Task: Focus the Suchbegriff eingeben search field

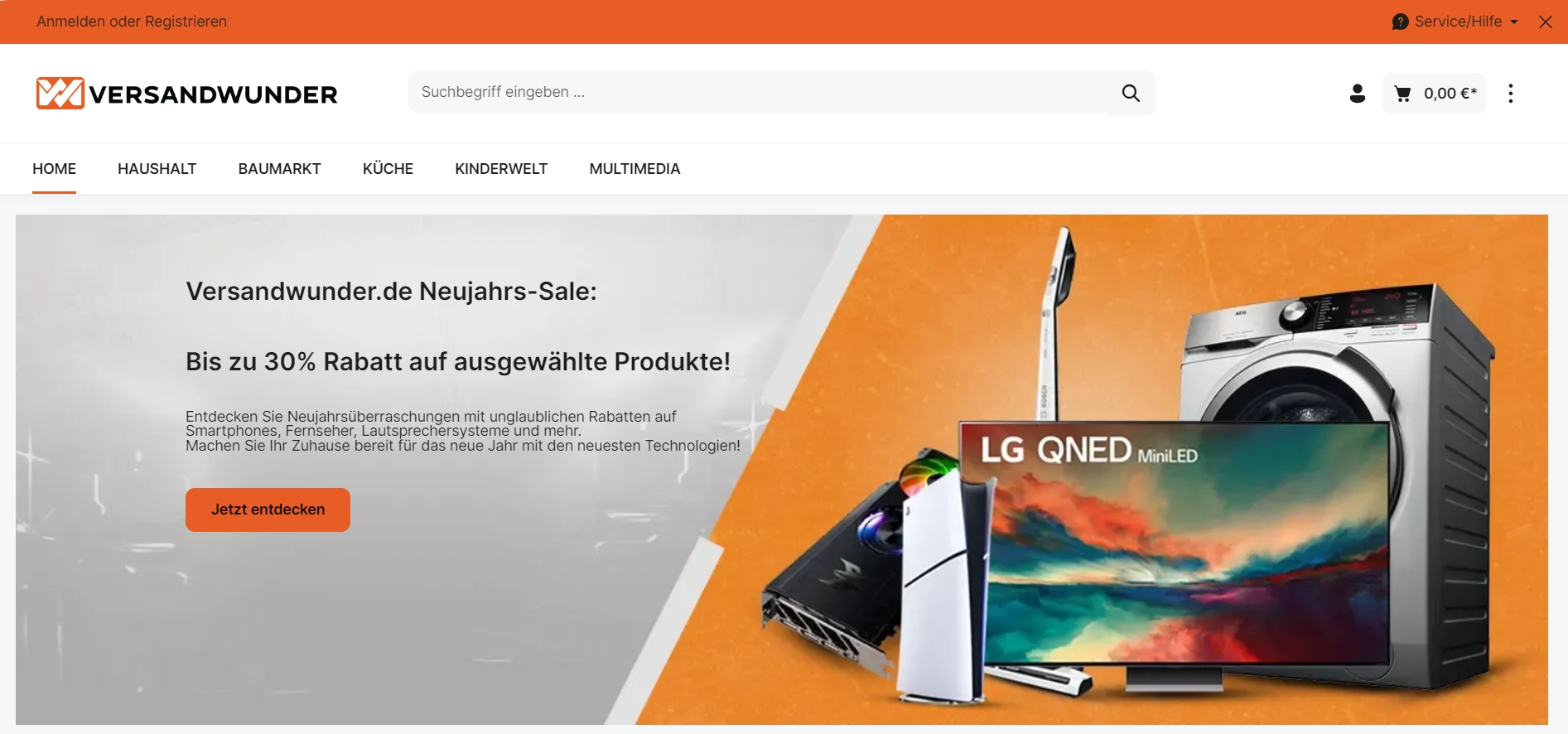Action: (x=758, y=92)
